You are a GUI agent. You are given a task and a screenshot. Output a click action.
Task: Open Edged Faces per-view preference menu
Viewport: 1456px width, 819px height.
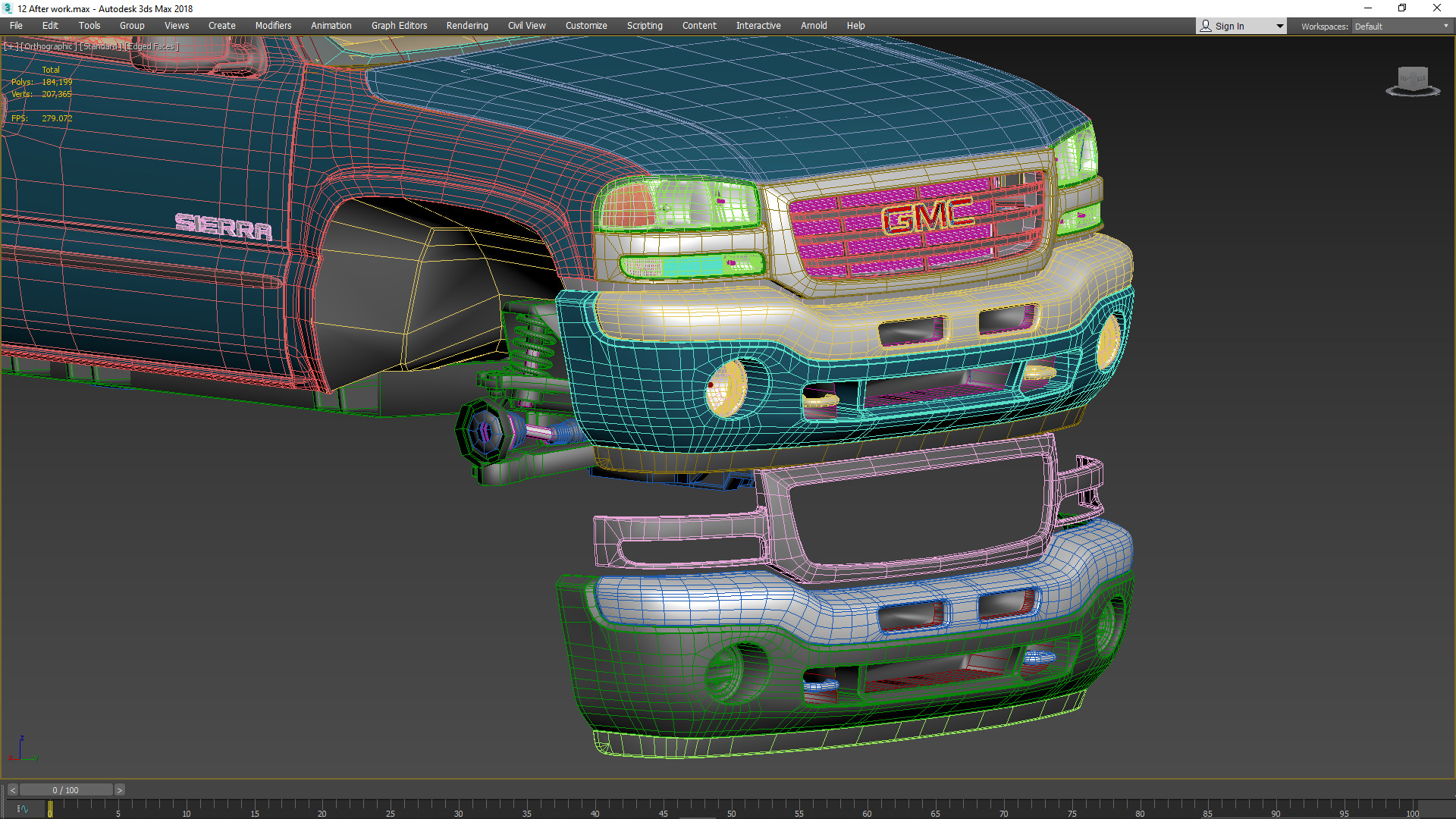click(x=152, y=46)
